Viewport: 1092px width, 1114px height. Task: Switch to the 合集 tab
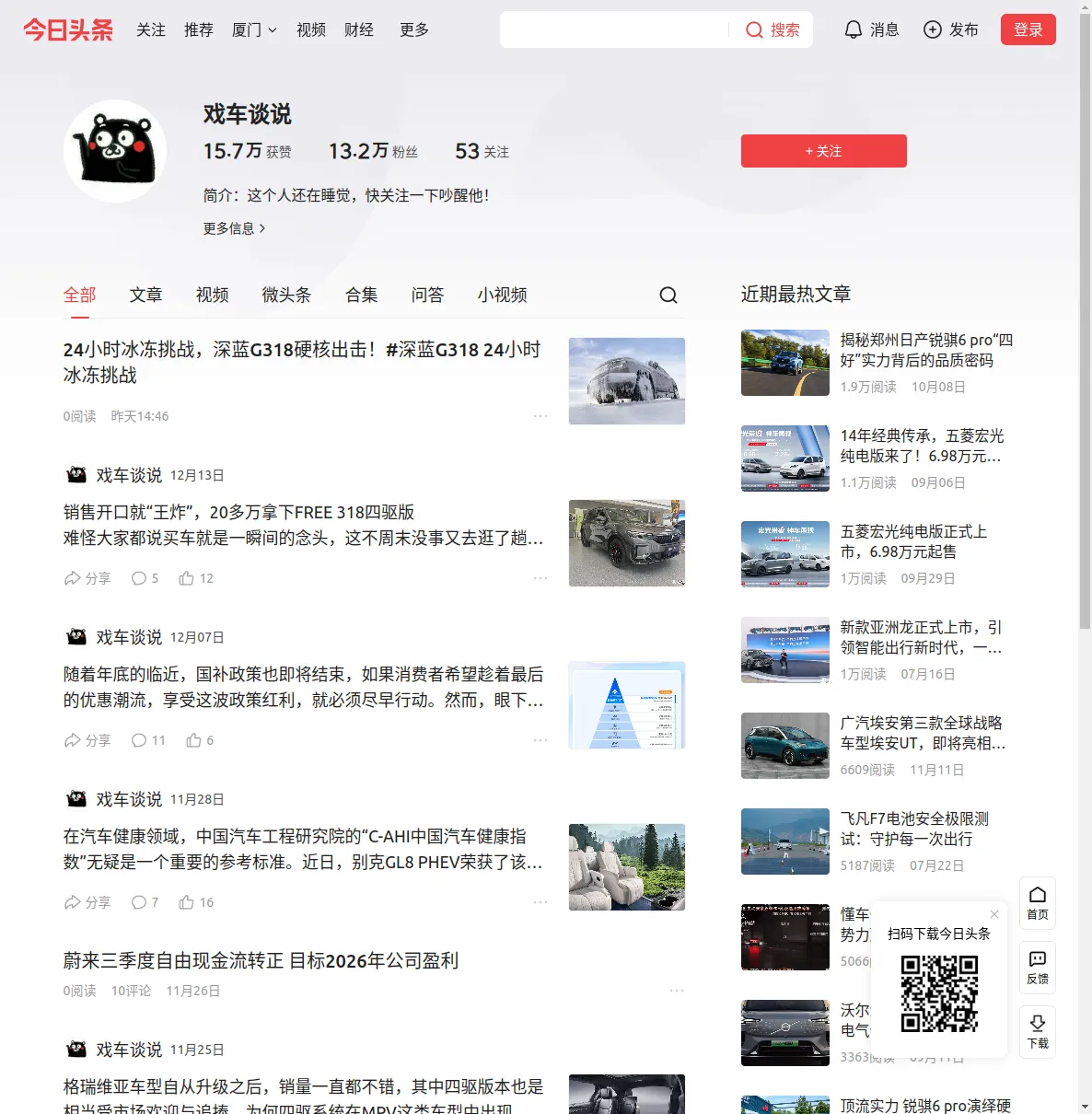tap(362, 295)
